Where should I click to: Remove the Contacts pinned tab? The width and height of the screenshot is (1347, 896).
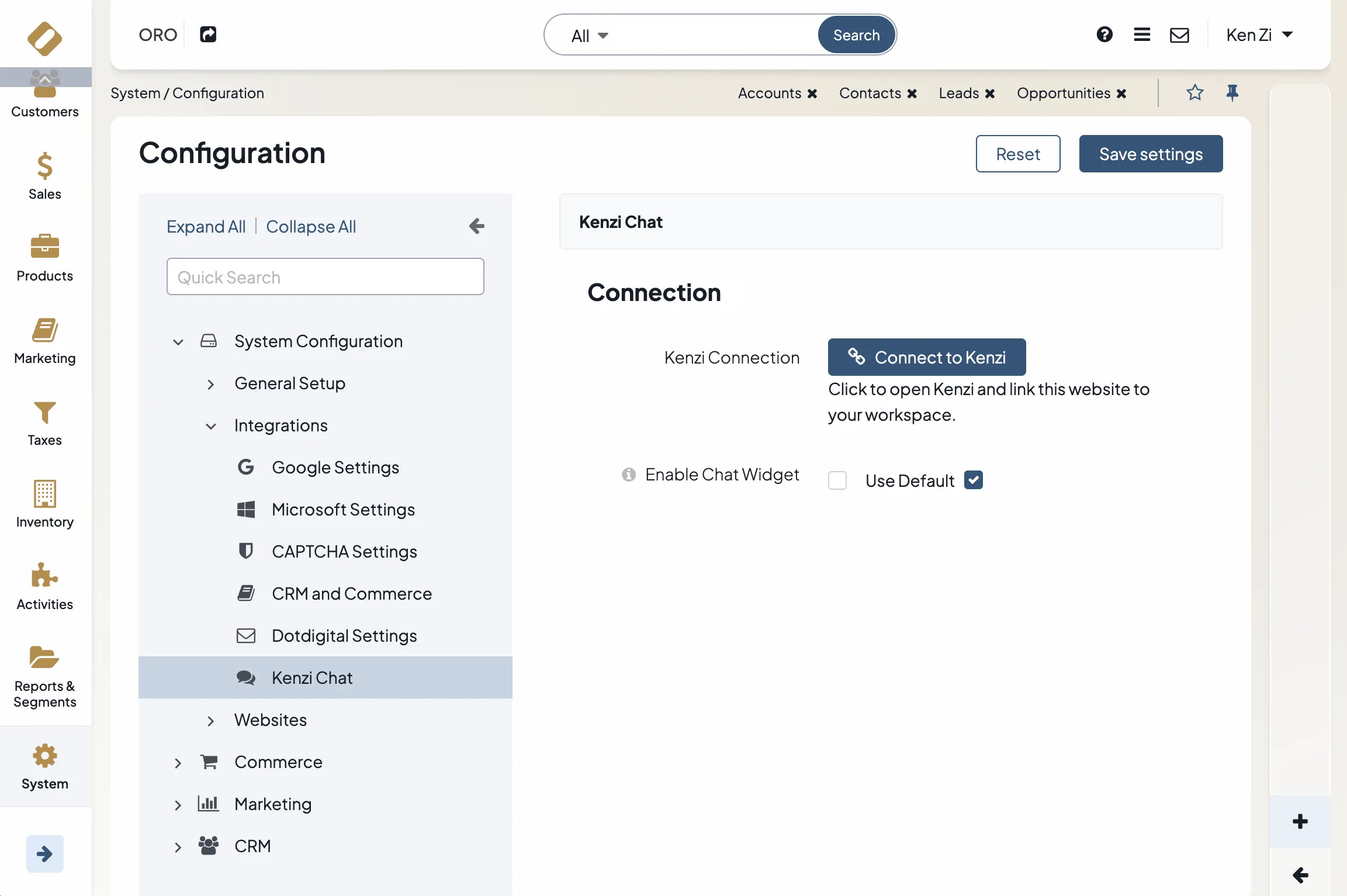pyautogui.click(x=912, y=94)
